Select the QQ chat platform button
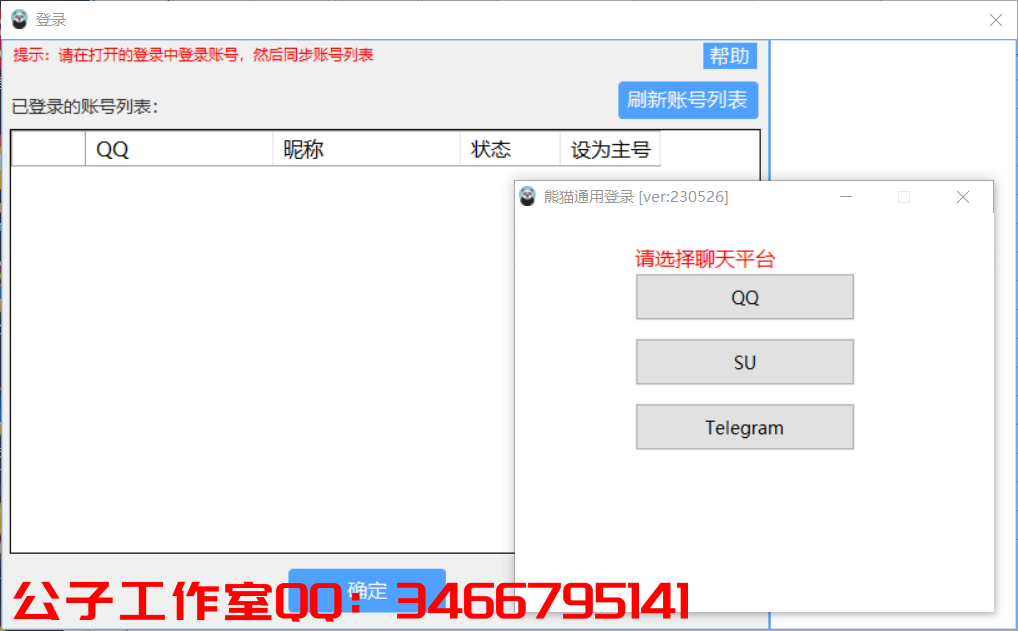This screenshot has height=631, width=1018. pos(745,297)
